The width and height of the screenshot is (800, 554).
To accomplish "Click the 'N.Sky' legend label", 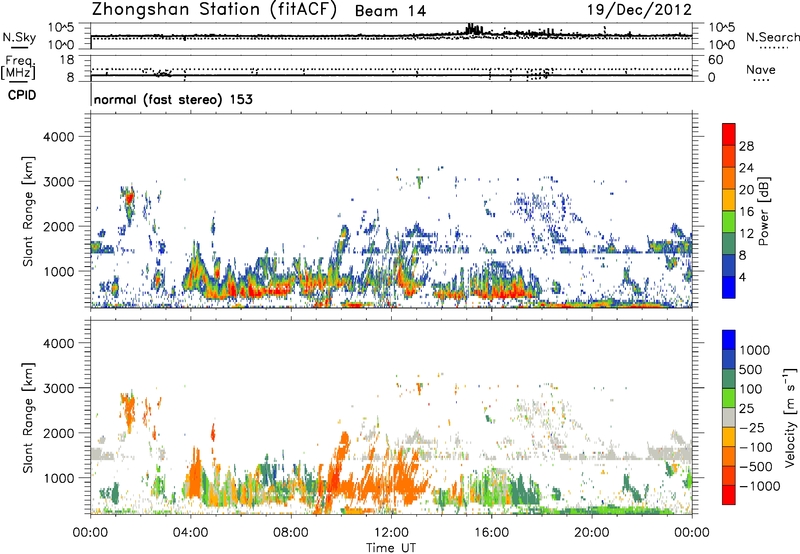I will coord(19,37).
